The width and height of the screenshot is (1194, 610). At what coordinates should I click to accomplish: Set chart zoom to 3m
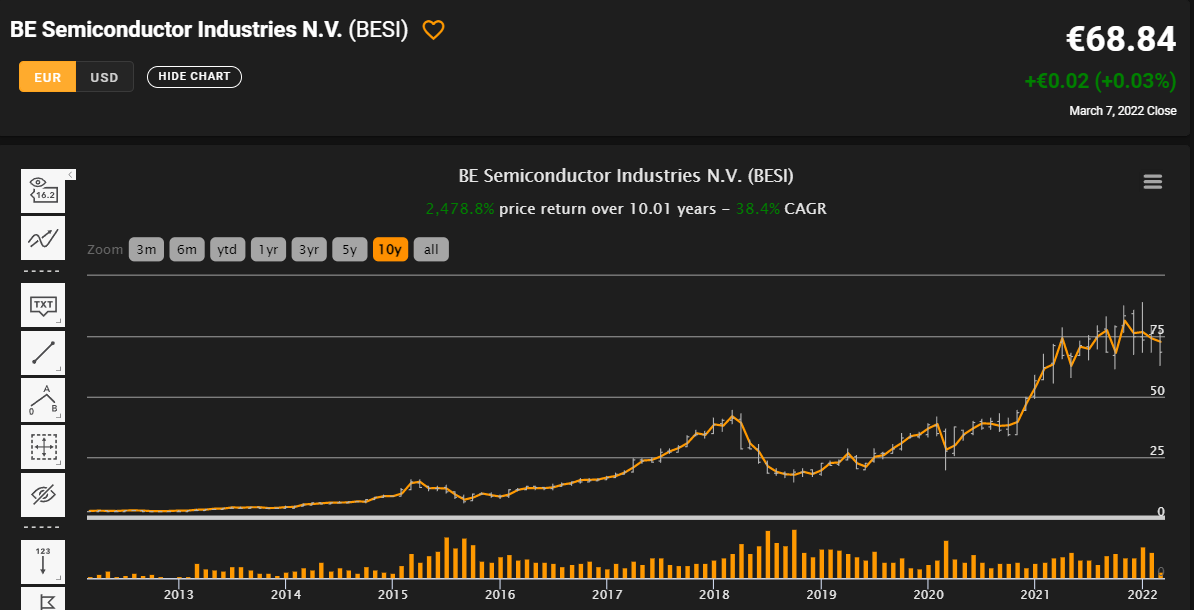tap(146, 249)
